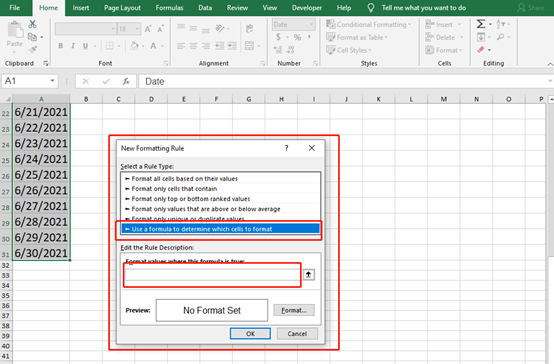554x364 pixels.
Task: Click the Orientation text angle icon
Action: 220,28
